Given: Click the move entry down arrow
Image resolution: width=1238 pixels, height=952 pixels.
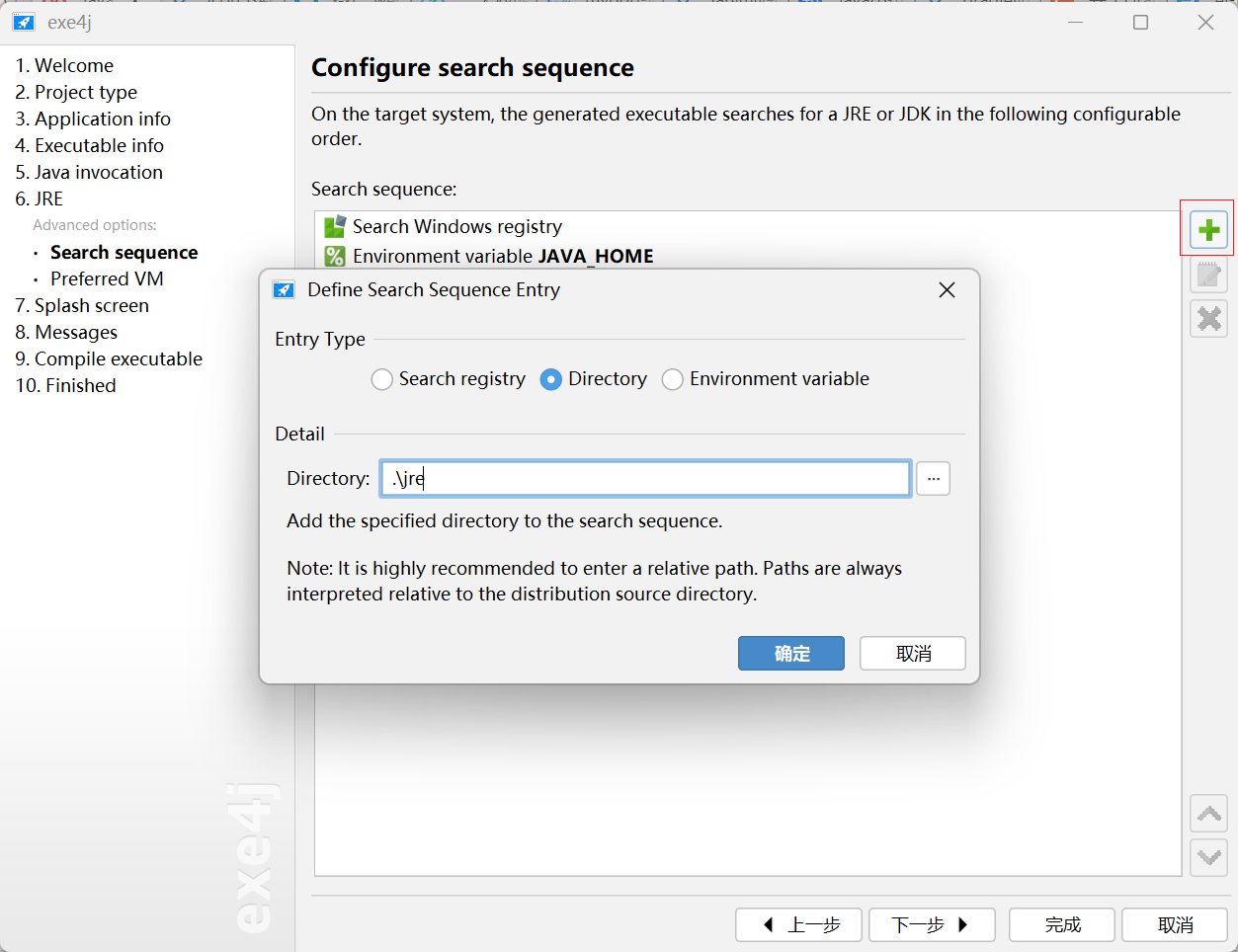Looking at the screenshot, I should pyautogui.click(x=1208, y=857).
